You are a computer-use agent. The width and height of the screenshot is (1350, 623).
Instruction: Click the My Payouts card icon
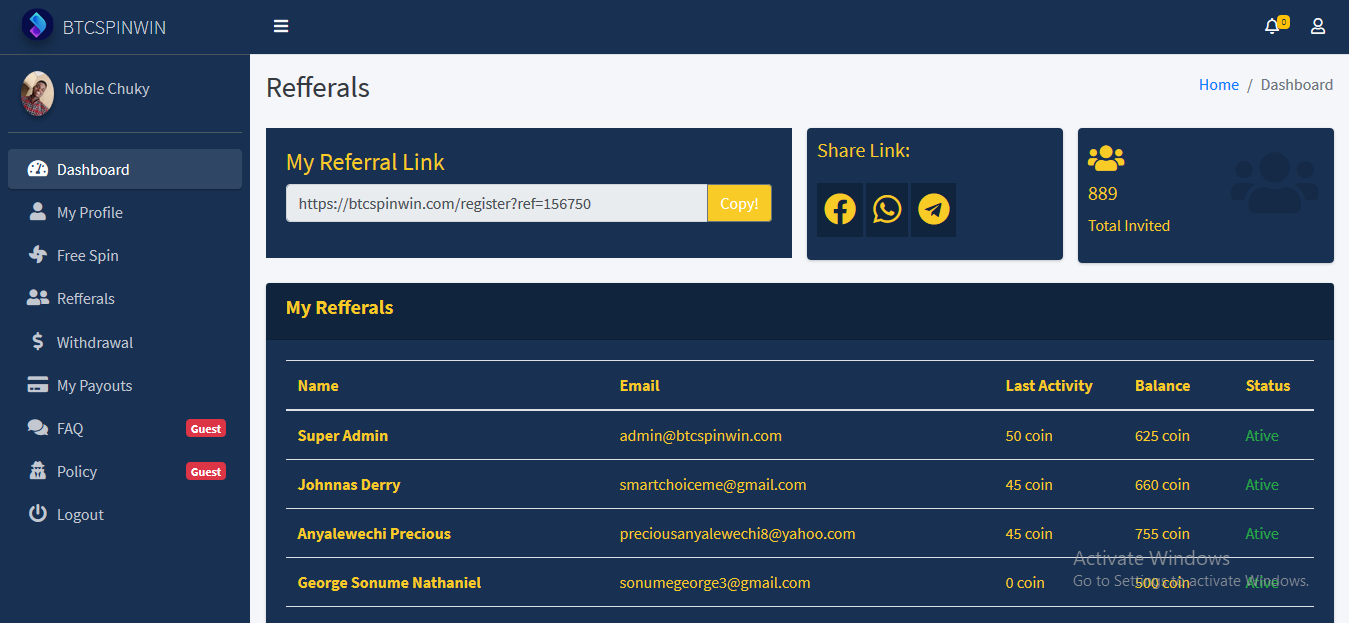click(x=38, y=385)
